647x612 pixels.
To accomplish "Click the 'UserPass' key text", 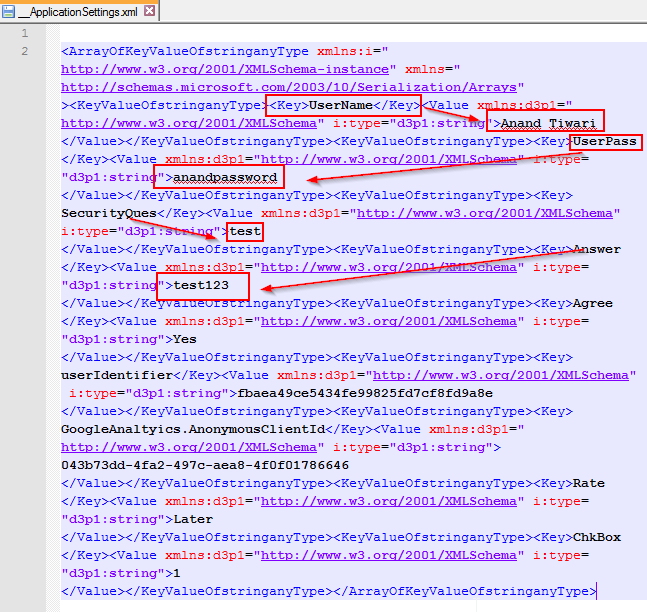I will tap(605, 141).
